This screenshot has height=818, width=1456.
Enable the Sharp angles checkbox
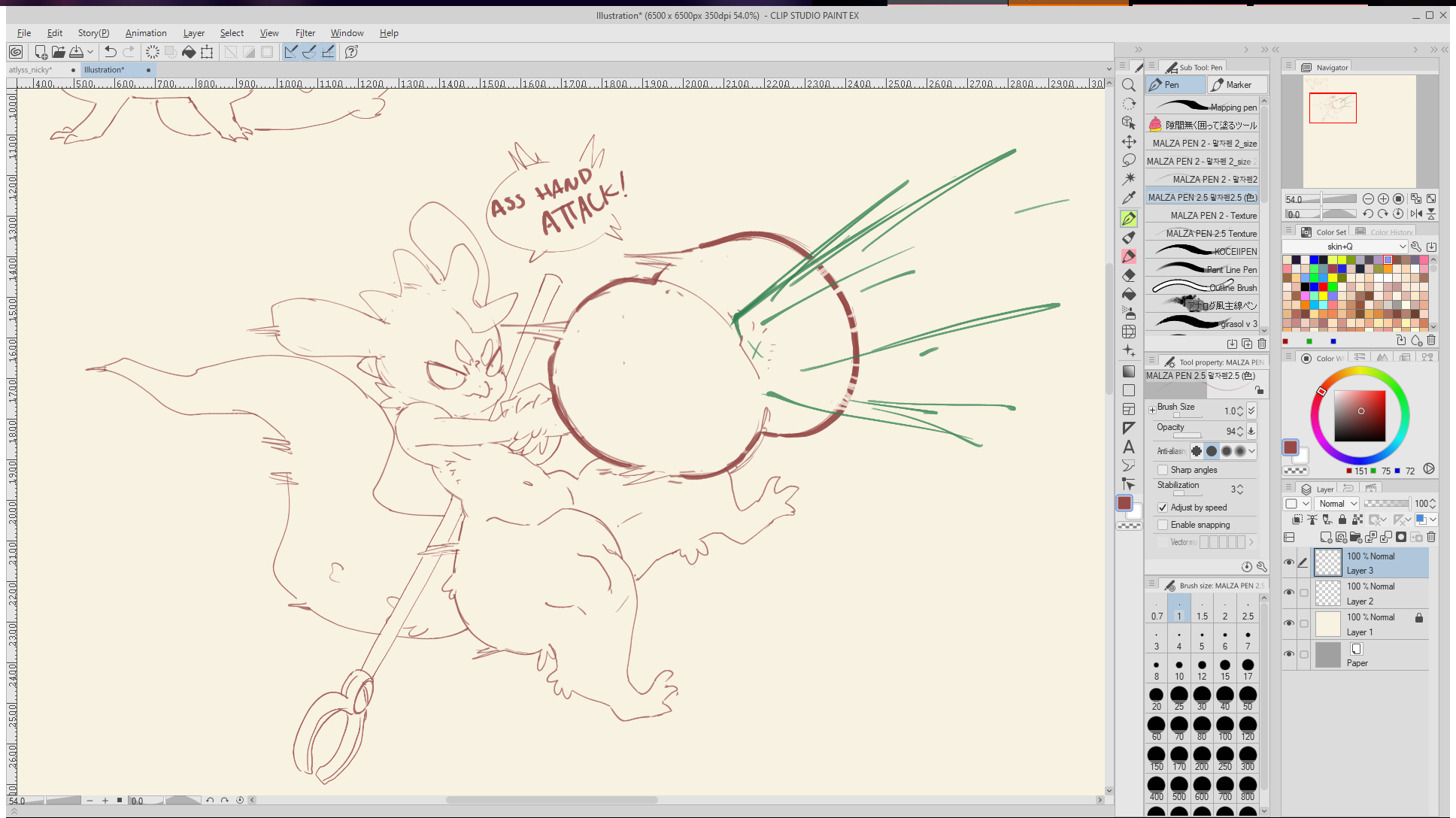pyautogui.click(x=1163, y=470)
